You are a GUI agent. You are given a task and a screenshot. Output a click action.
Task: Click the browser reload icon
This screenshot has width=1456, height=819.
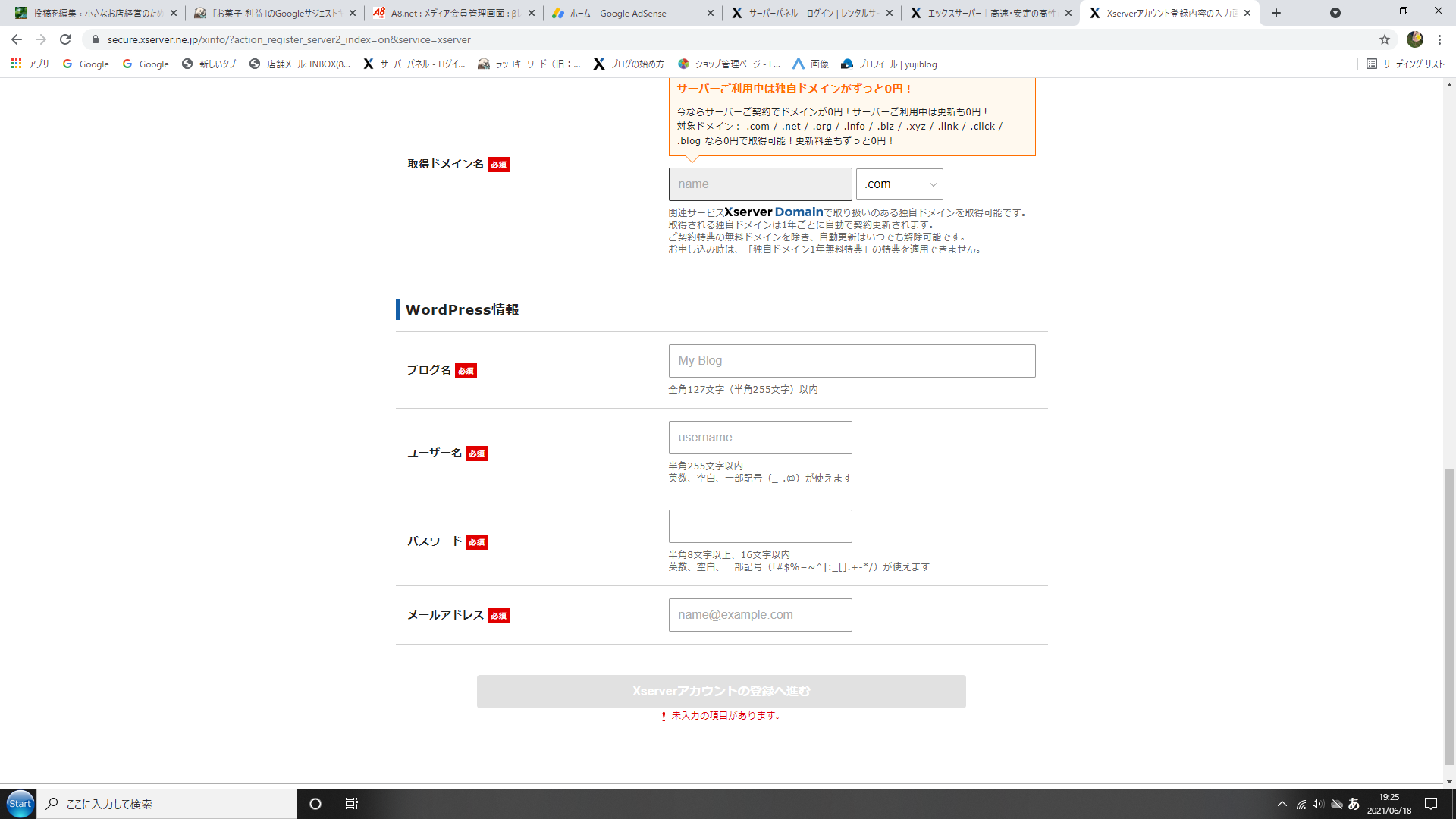(65, 39)
